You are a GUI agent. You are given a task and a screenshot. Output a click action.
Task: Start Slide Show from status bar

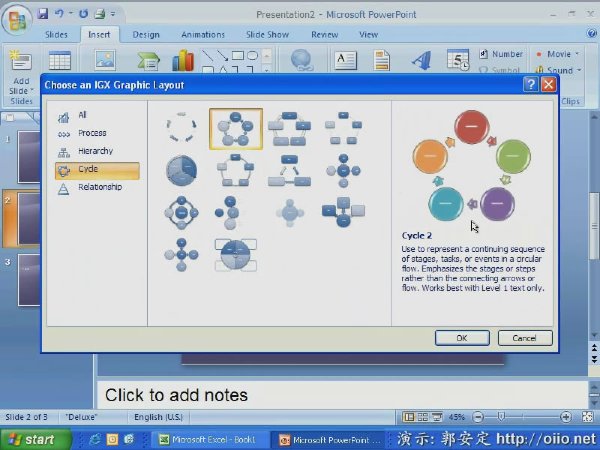pos(437,417)
